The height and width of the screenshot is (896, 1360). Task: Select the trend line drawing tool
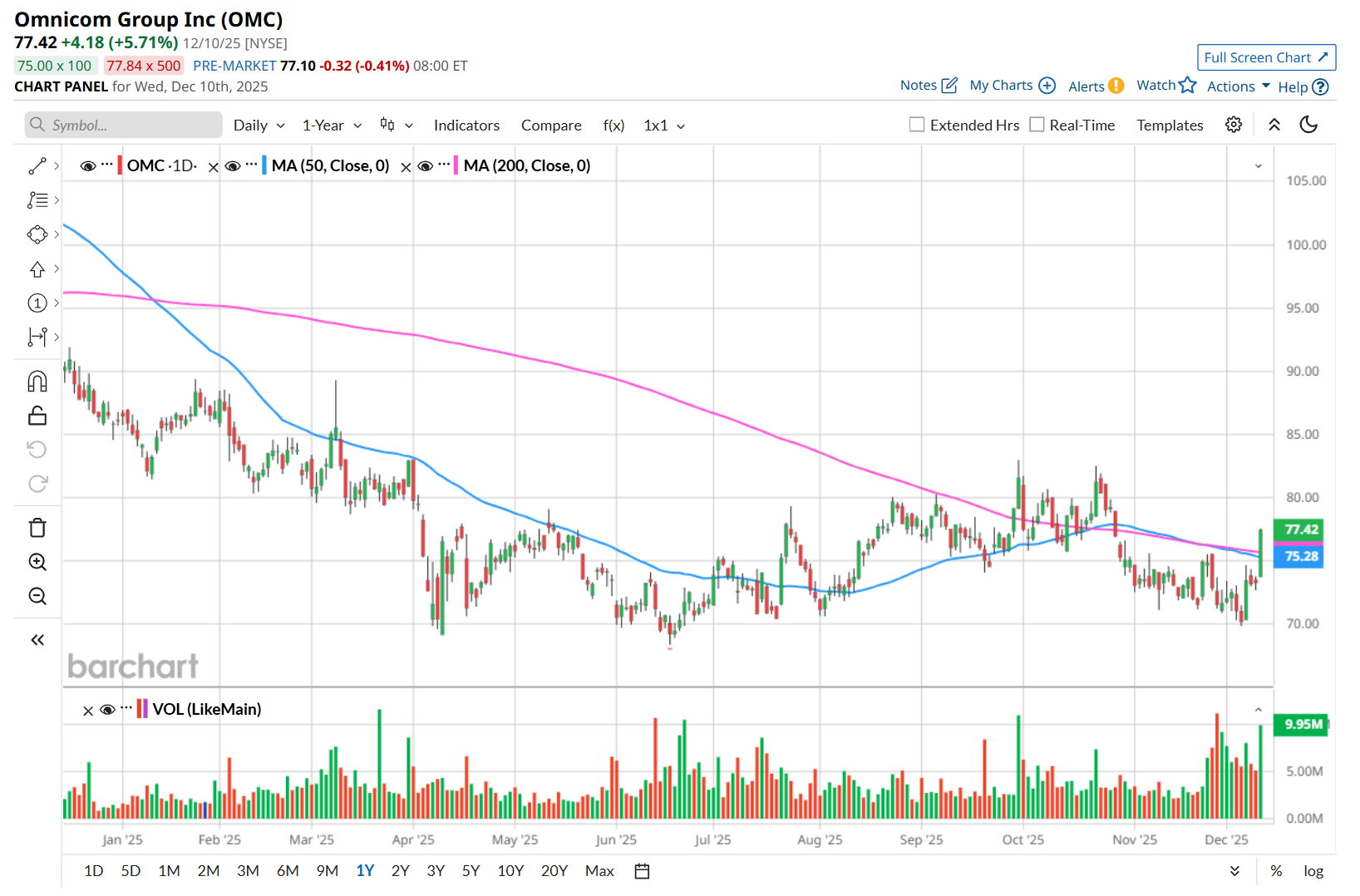[x=37, y=166]
